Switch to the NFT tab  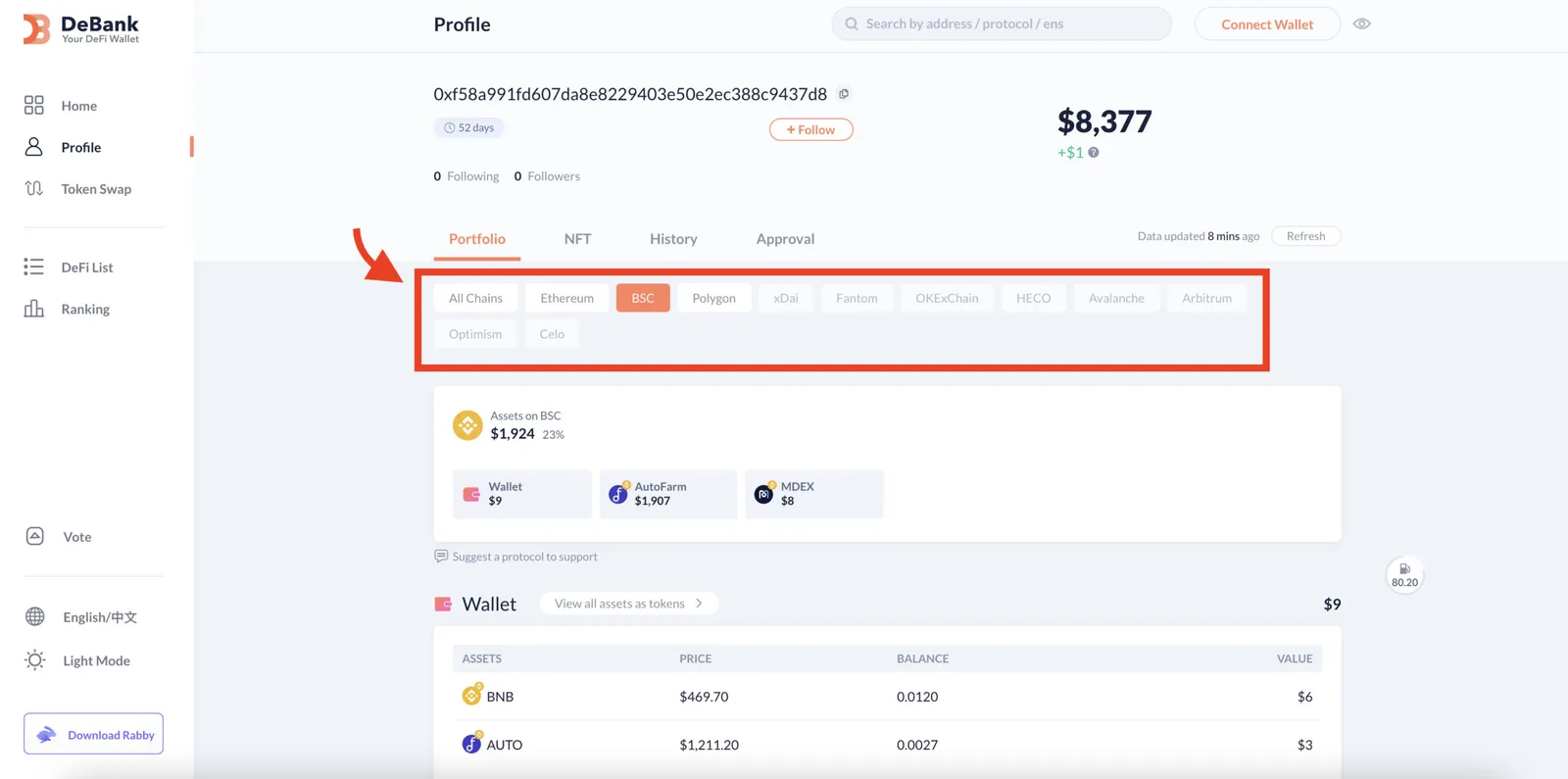click(x=577, y=239)
